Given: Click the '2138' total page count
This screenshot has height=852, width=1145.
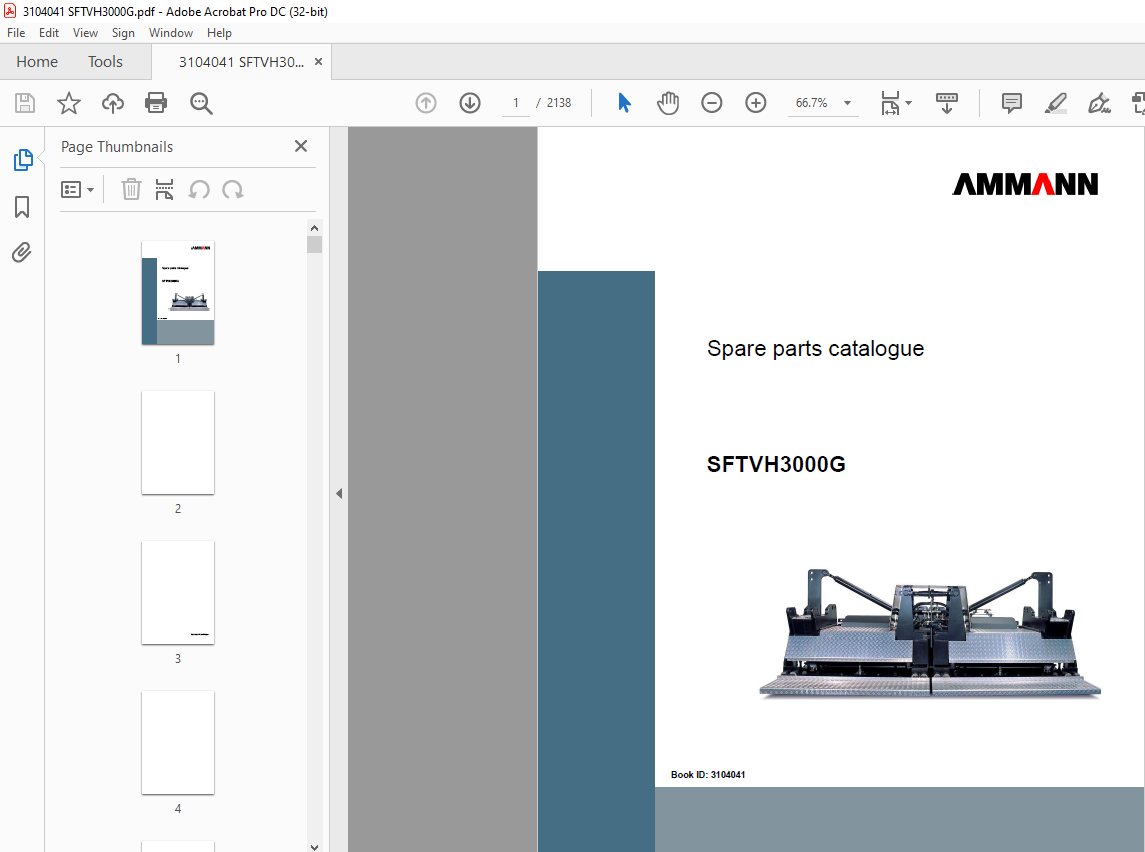Looking at the screenshot, I should tap(559, 103).
